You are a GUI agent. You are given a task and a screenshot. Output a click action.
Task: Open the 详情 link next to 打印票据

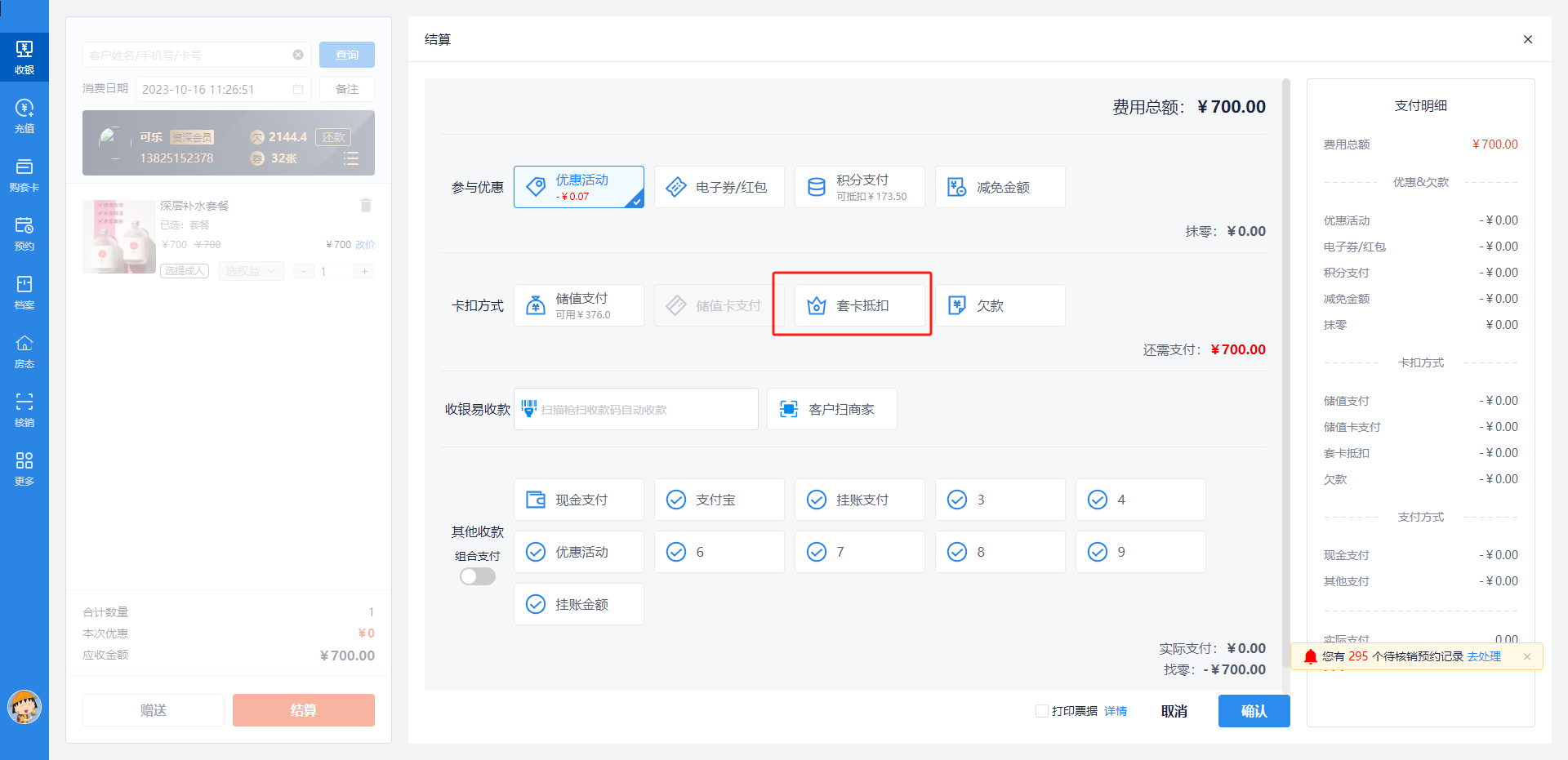(x=1116, y=711)
